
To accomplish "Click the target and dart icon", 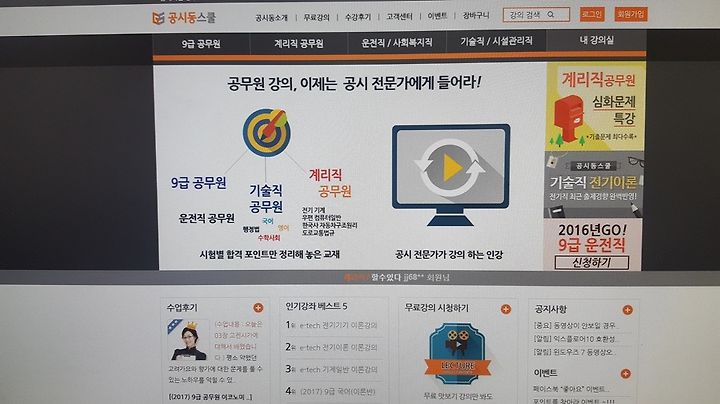I will [267, 132].
